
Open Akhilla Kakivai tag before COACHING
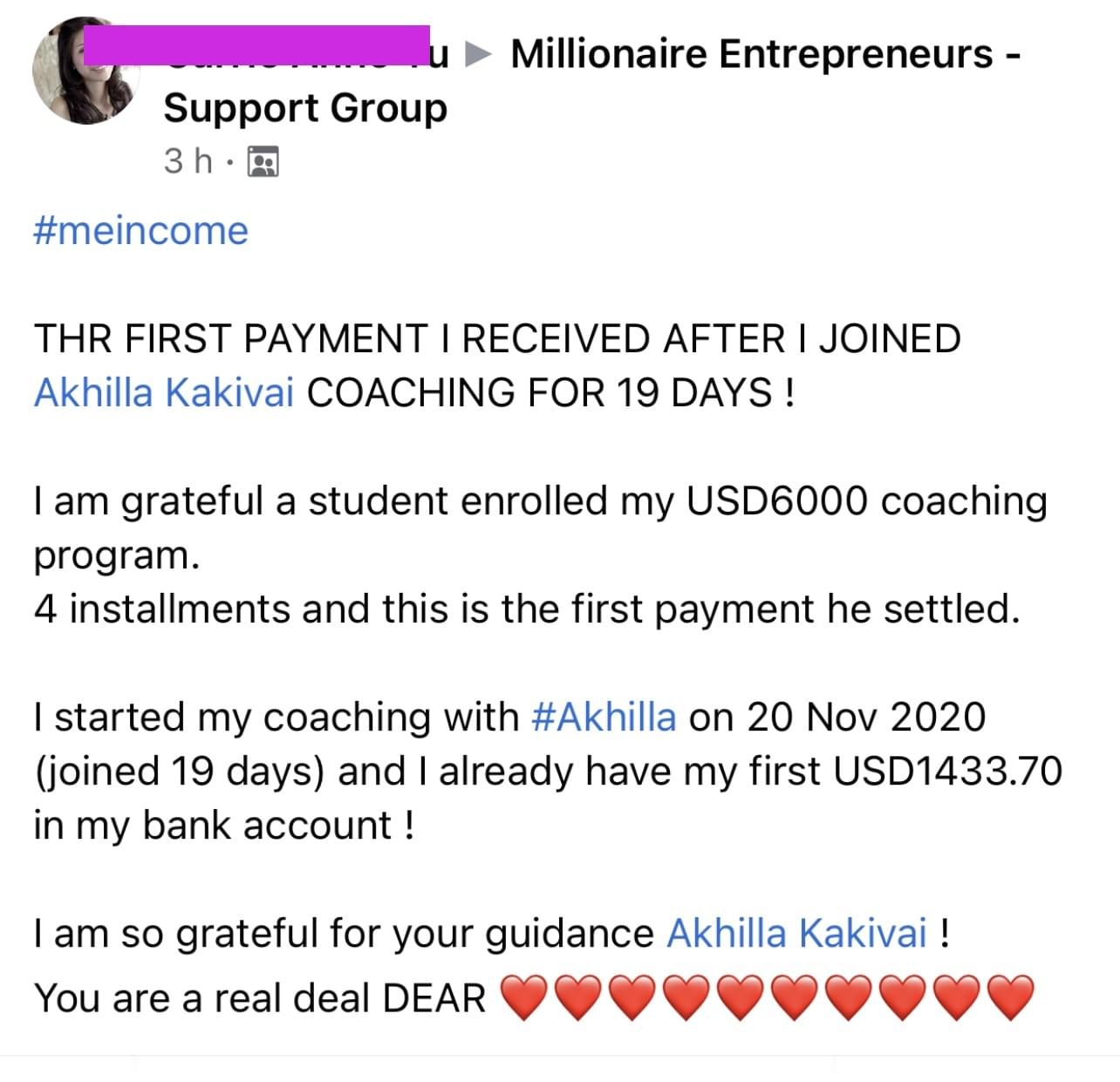(164, 392)
